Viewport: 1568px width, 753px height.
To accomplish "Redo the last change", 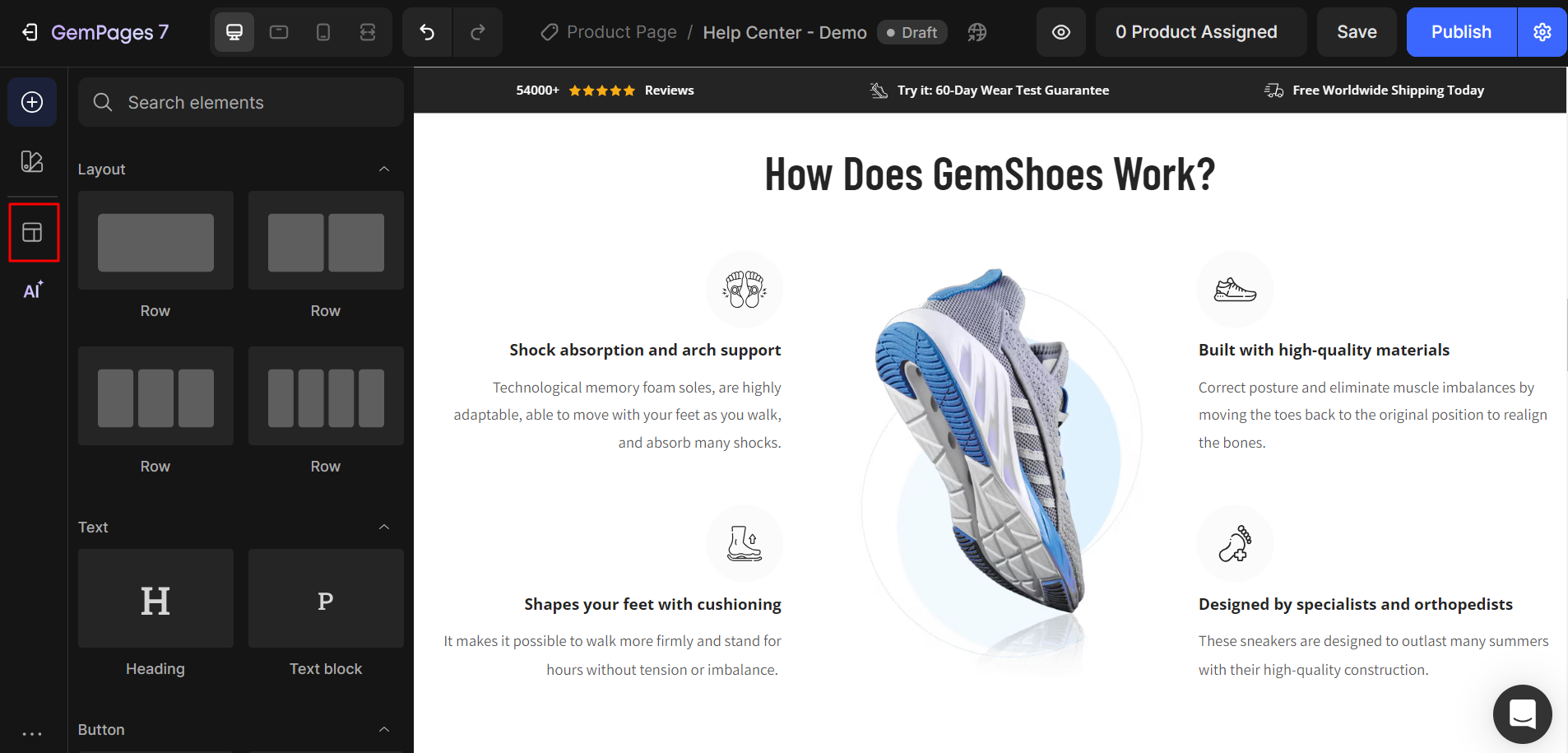I will [477, 32].
